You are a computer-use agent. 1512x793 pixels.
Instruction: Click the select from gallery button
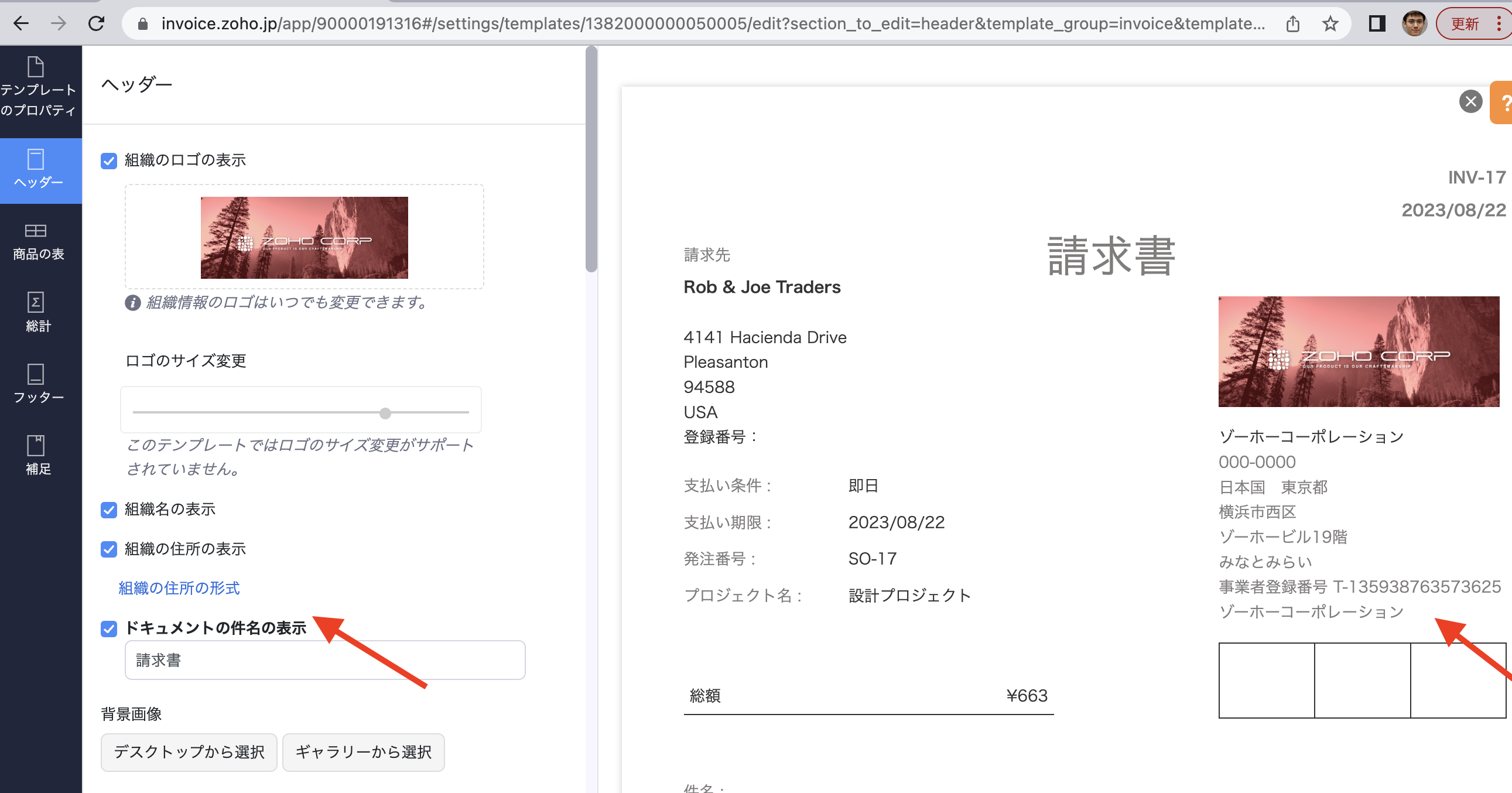(362, 752)
